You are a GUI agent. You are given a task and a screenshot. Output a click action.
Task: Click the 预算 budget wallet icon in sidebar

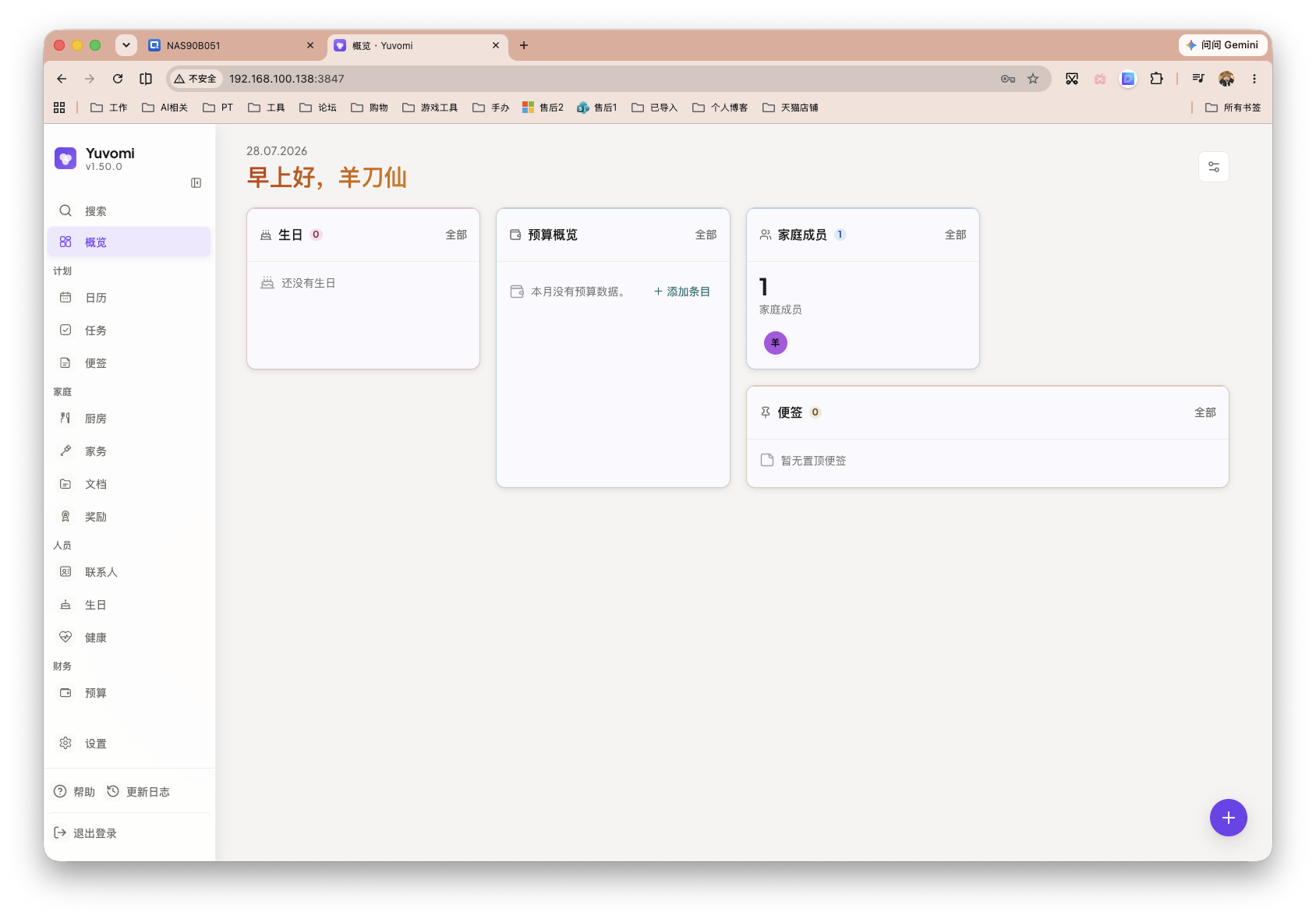coord(65,692)
